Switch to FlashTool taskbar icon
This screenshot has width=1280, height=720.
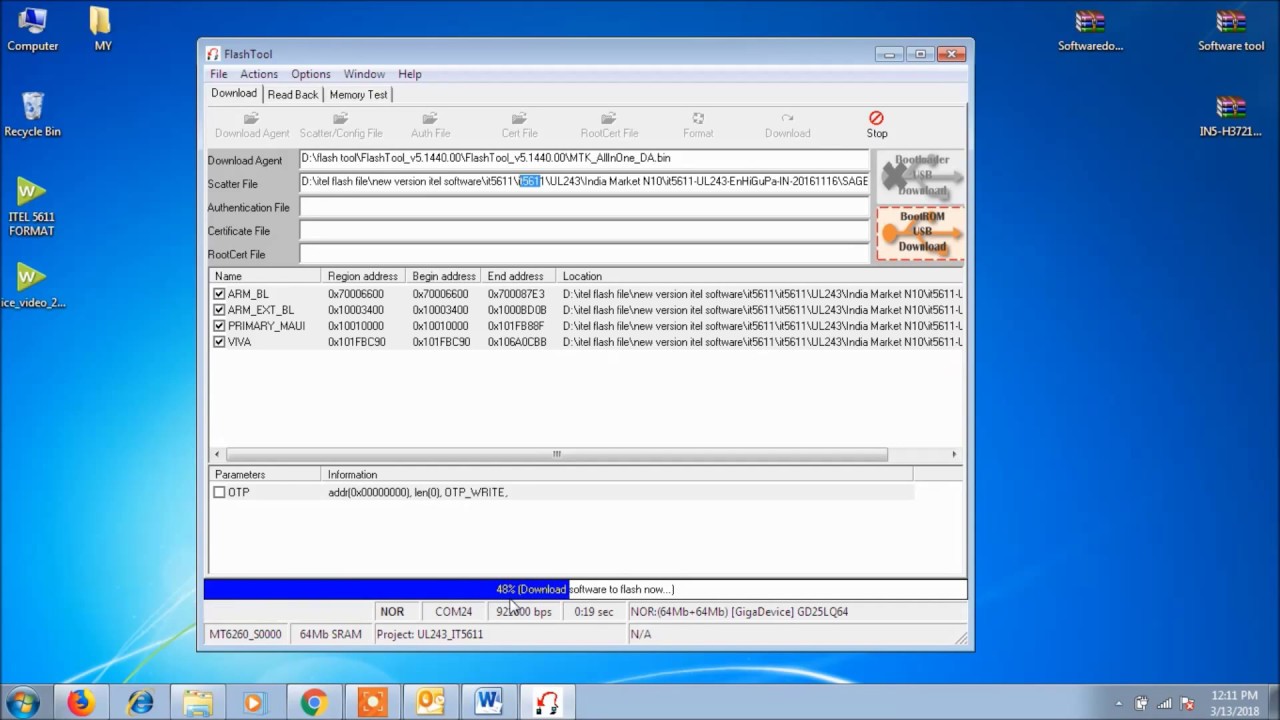coord(546,702)
